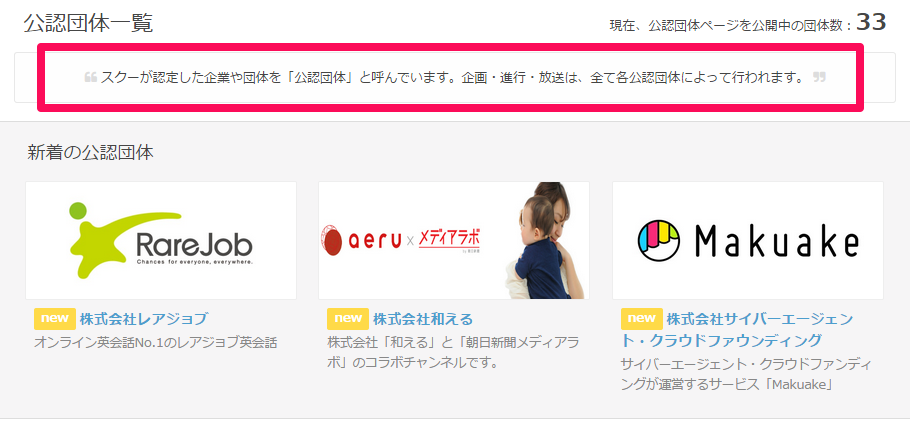Open the 株式会社和える link
This screenshot has width=910, height=433.
[422, 319]
